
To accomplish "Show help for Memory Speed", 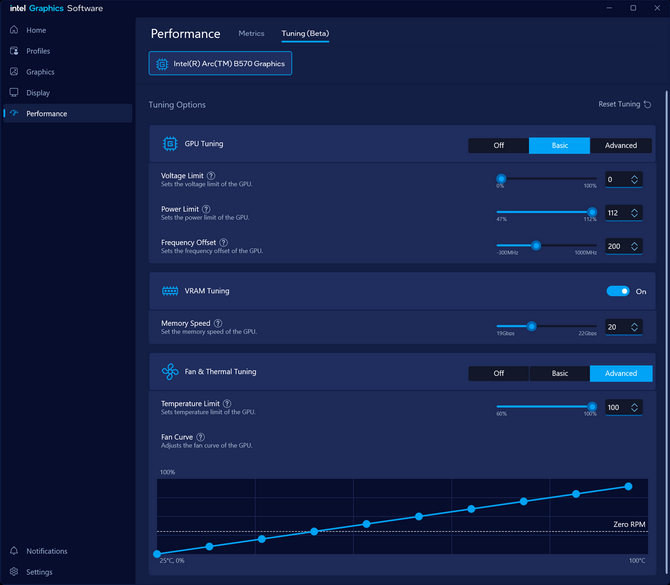I will tap(218, 323).
